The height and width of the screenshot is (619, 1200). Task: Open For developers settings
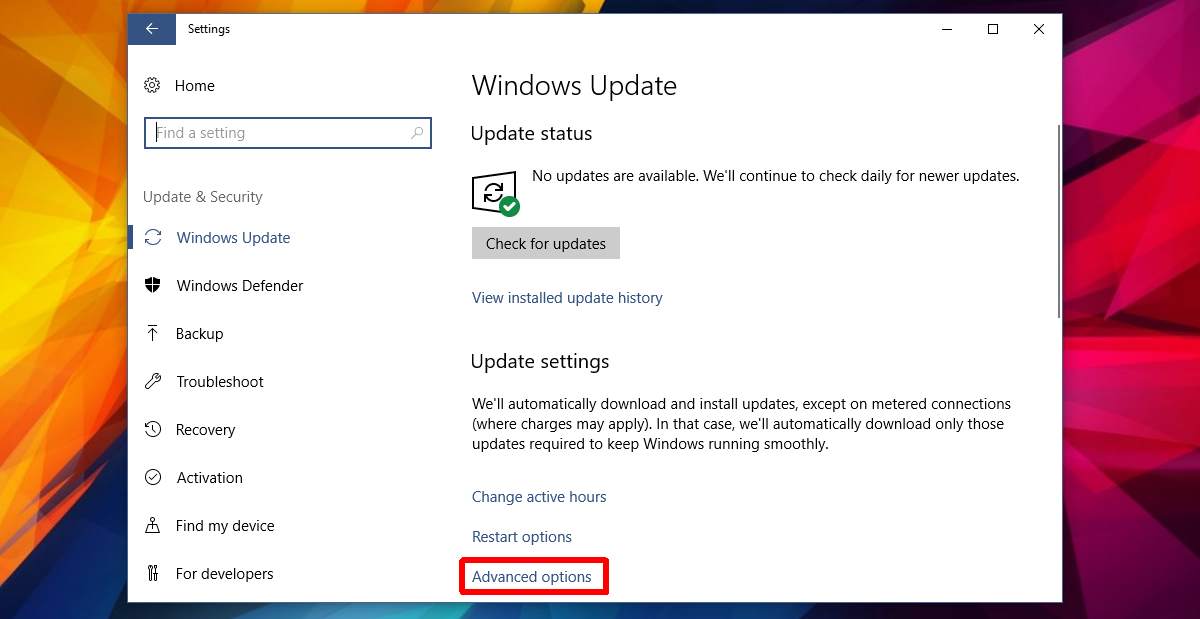(225, 574)
